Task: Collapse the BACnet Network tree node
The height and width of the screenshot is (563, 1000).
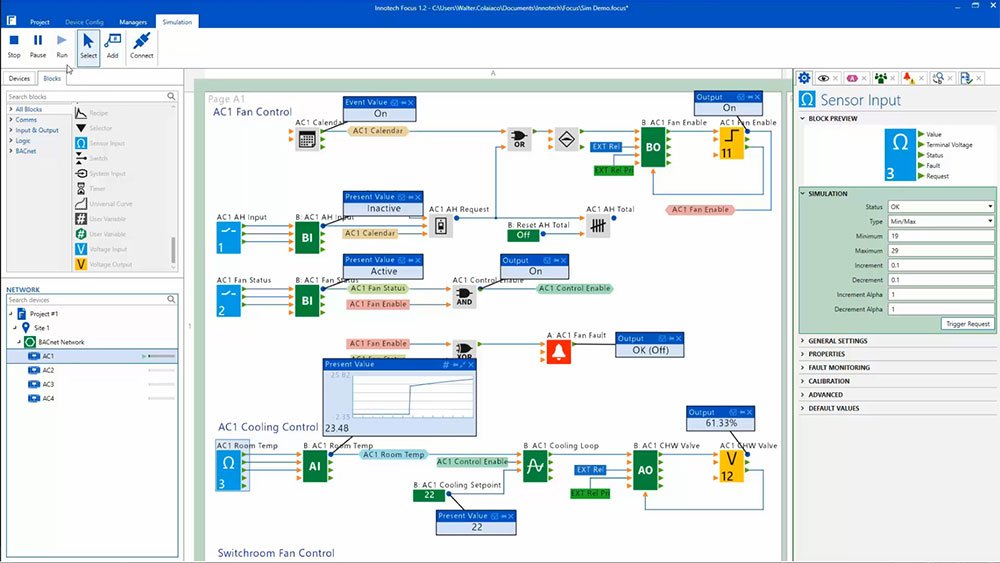Action: click(18, 342)
